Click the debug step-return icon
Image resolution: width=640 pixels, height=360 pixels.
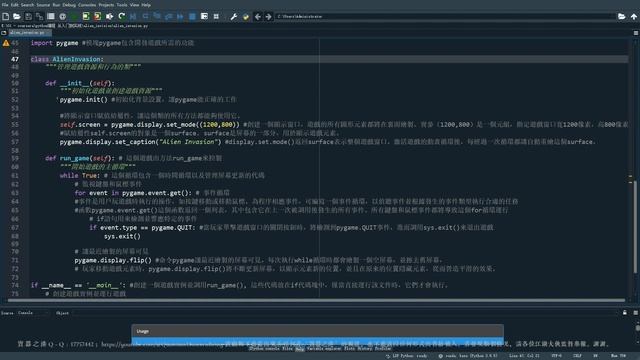[169, 16]
